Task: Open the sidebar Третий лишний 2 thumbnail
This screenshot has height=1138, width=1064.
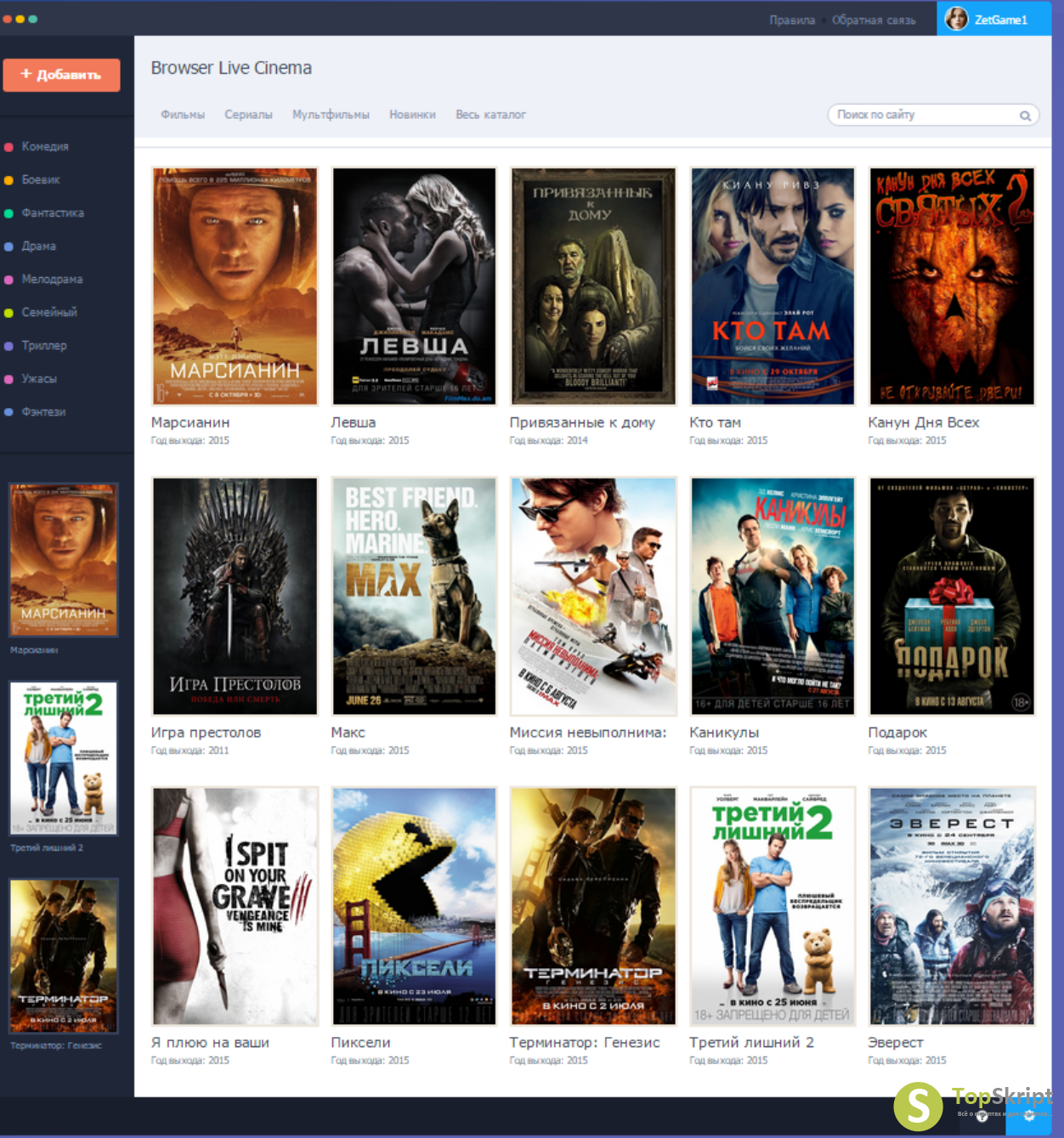Action: coord(64,758)
